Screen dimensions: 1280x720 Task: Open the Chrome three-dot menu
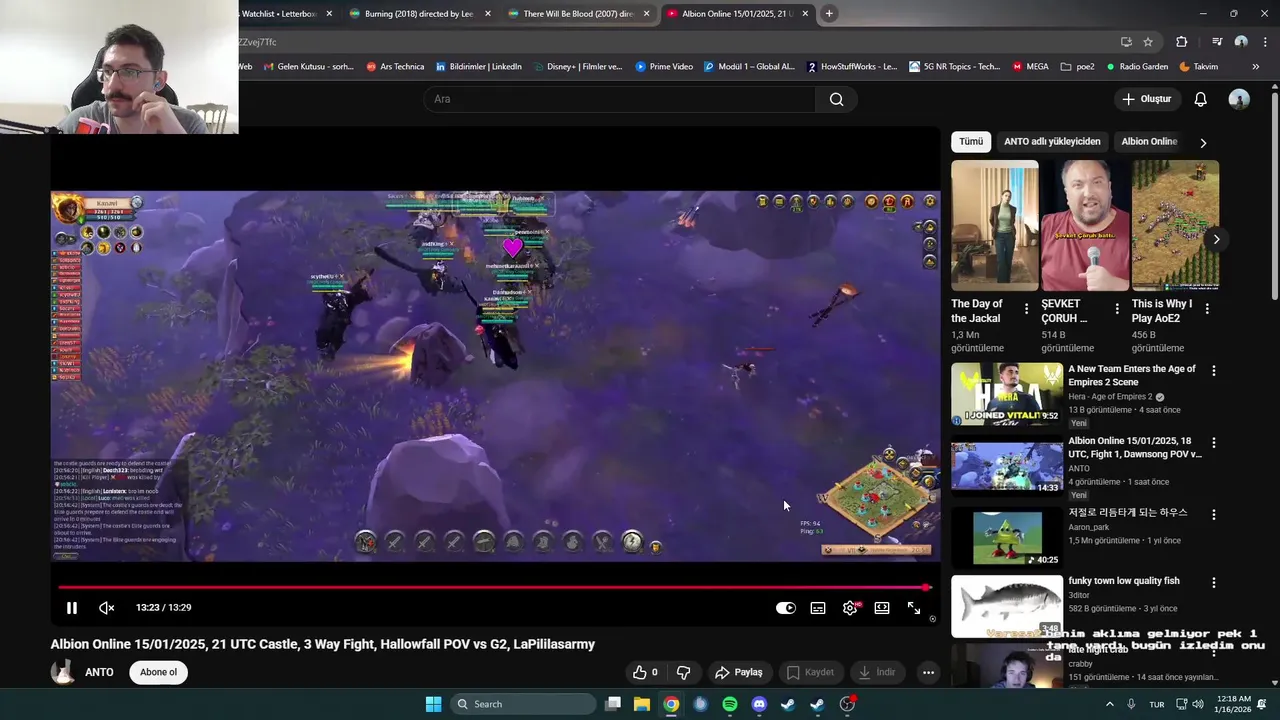(1263, 42)
